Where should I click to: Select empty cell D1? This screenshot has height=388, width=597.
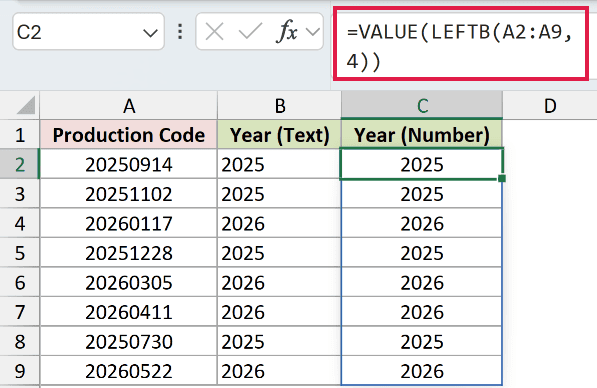coord(550,135)
